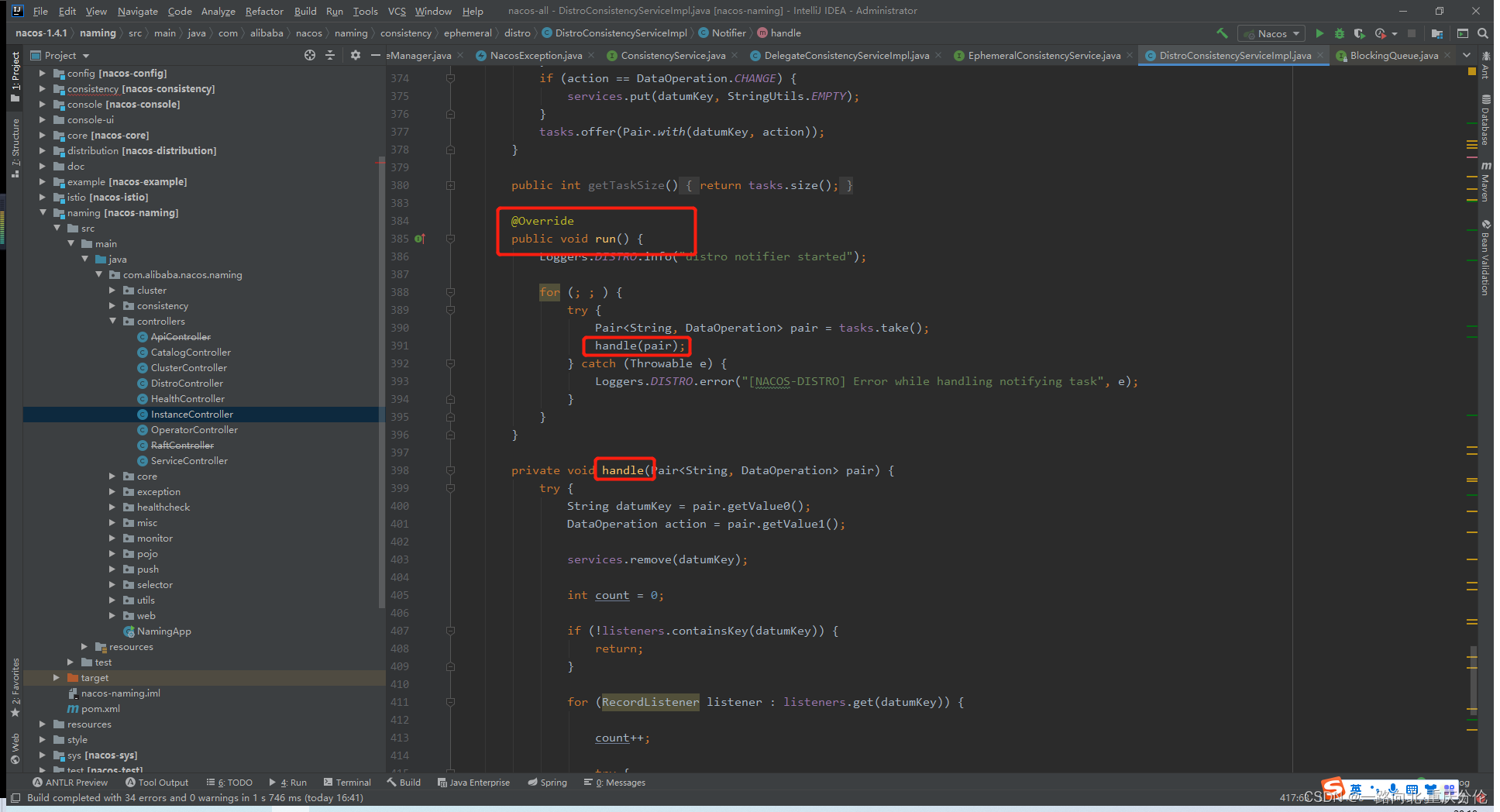Viewport: 1500px width, 812px height.
Task: Open the Maven tool window
Action: [1485, 182]
